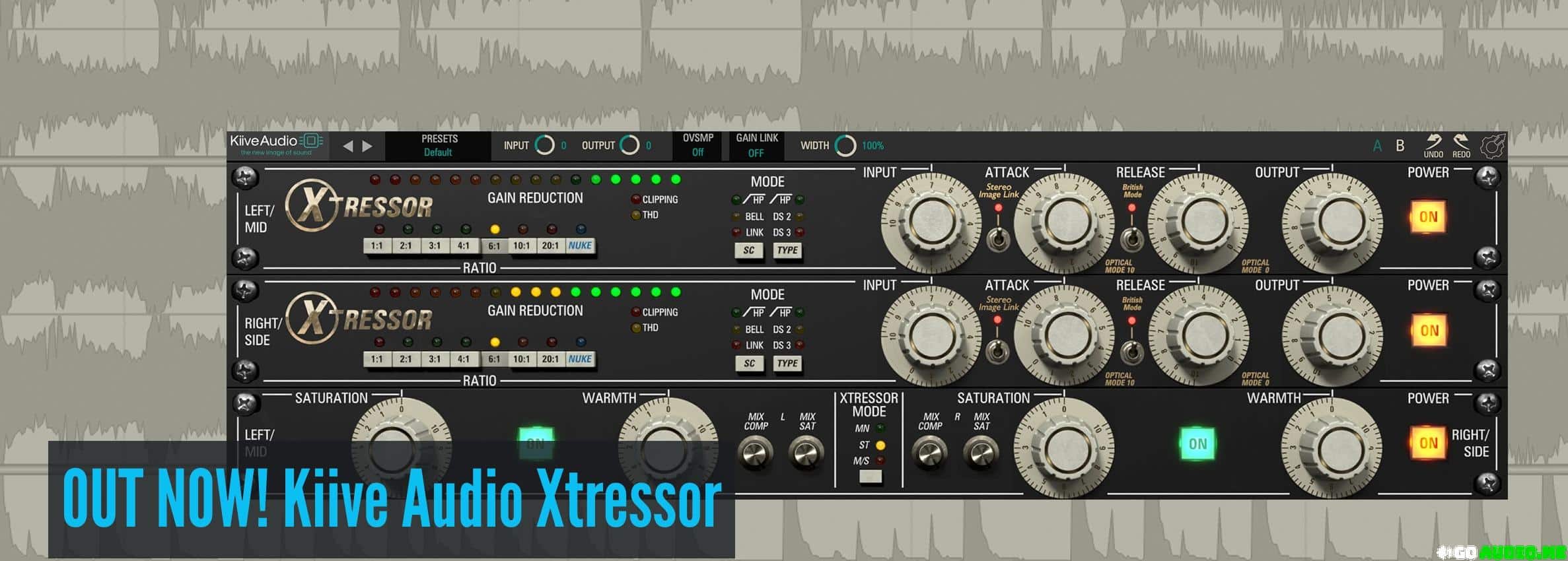Click ATTACK knob on Right/Side unit
The width and height of the screenshot is (1568, 561).
click(1064, 335)
